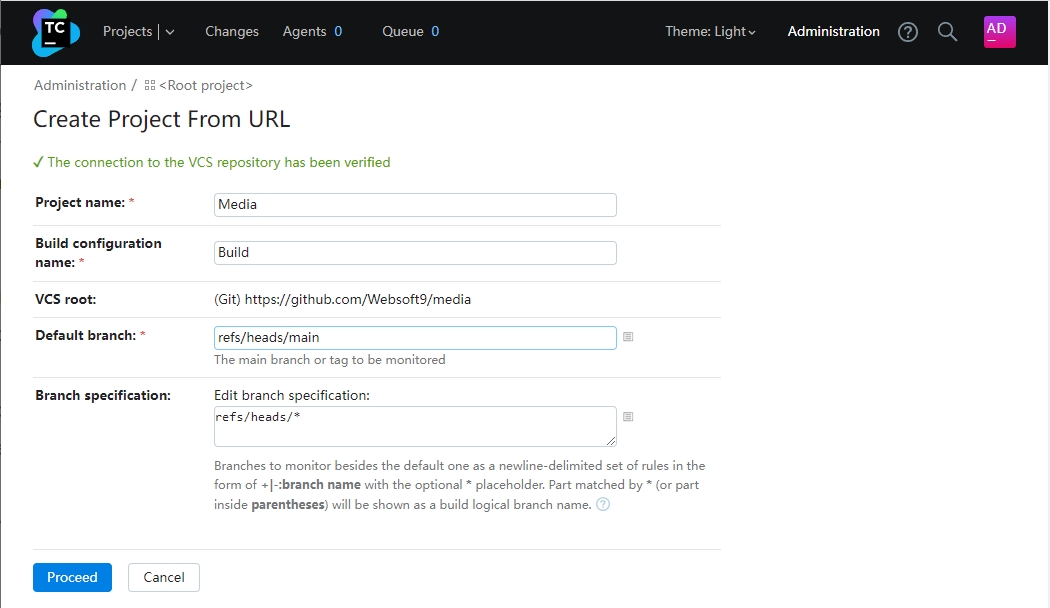Open the Theme: Light dropdown
The height and width of the screenshot is (608, 1050).
point(710,32)
